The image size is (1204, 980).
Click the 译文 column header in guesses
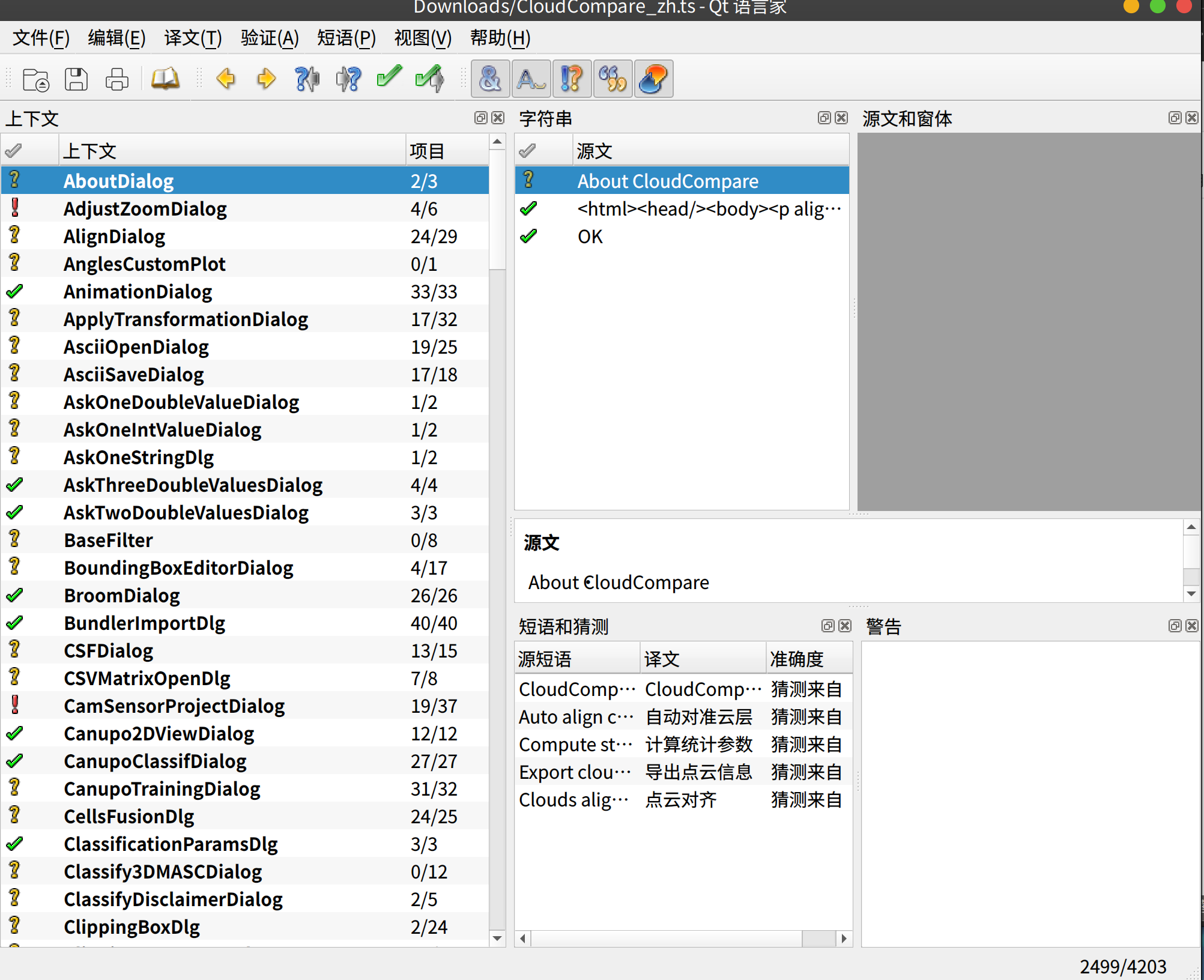tap(703, 659)
